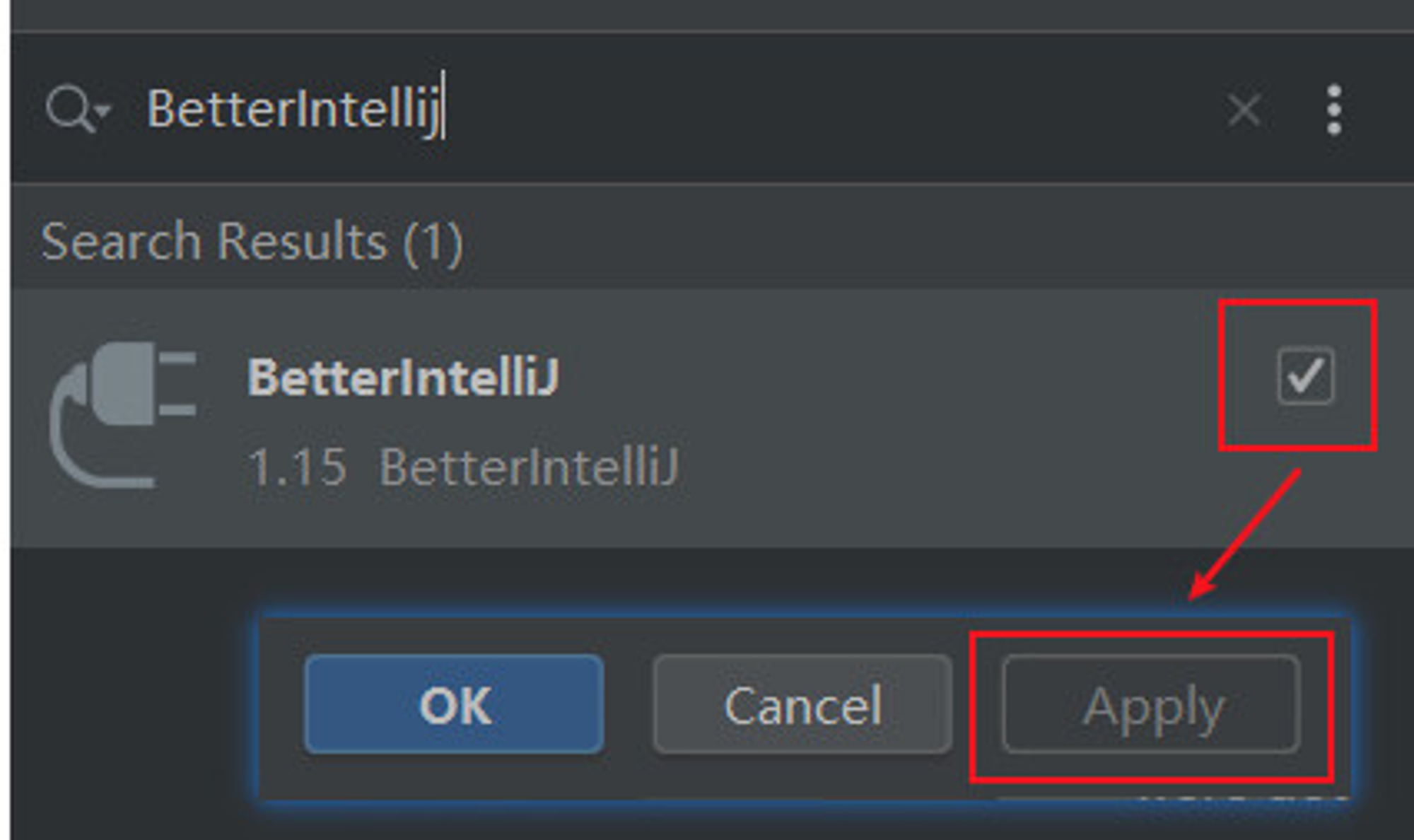Click the bold BetterIntelliJ title text
Viewport: 1414px width, 840px height.
coord(403,377)
